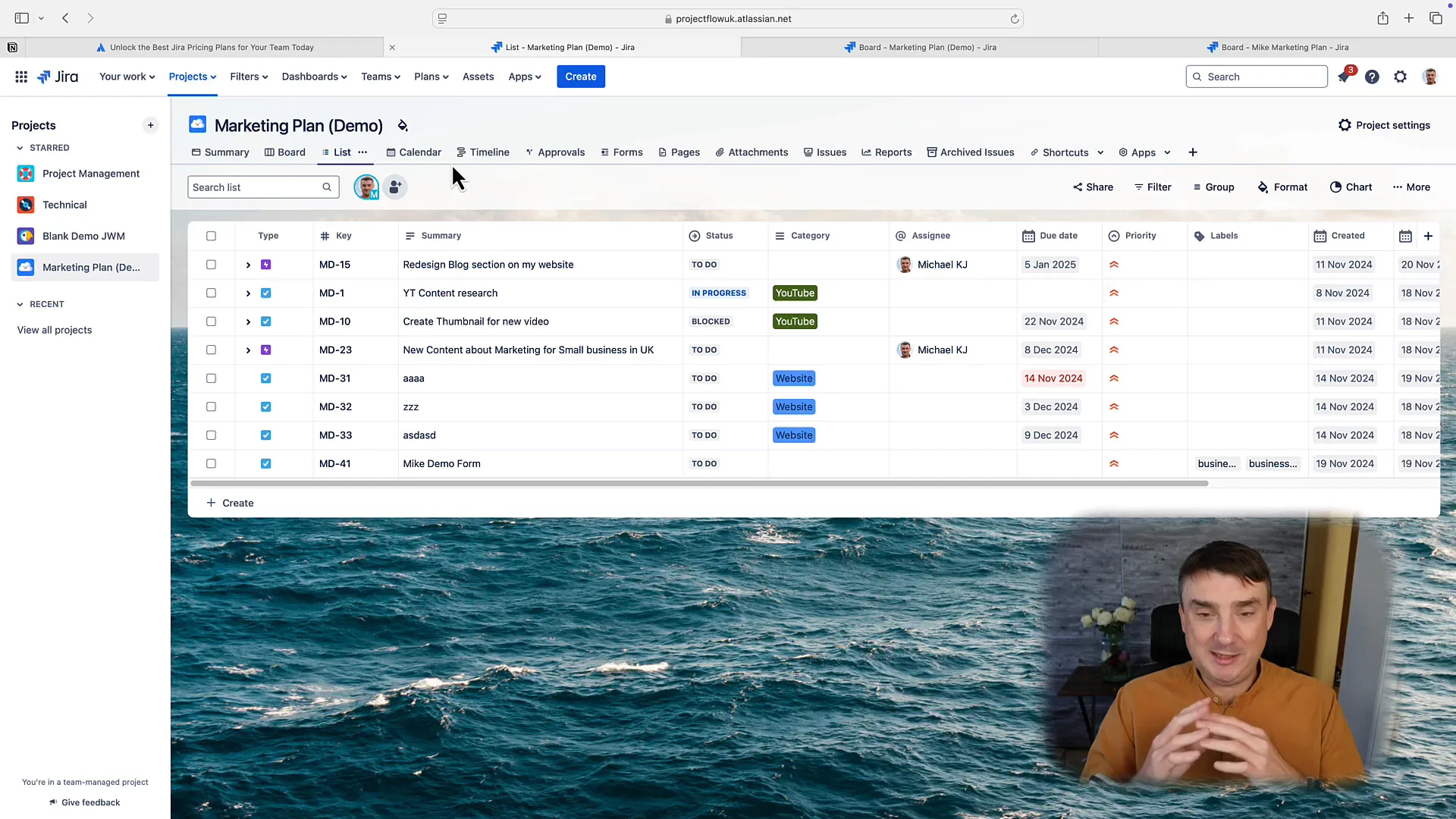Open the notifications bell
The width and height of the screenshot is (1456, 819).
click(1344, 77)
